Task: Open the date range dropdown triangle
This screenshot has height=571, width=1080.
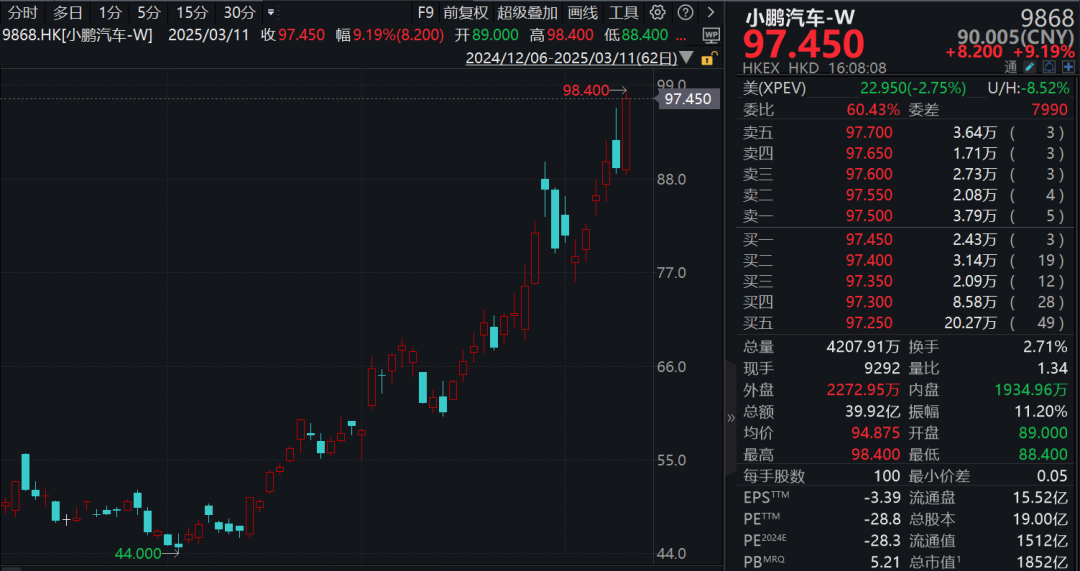Action: [x=685, y=59]
